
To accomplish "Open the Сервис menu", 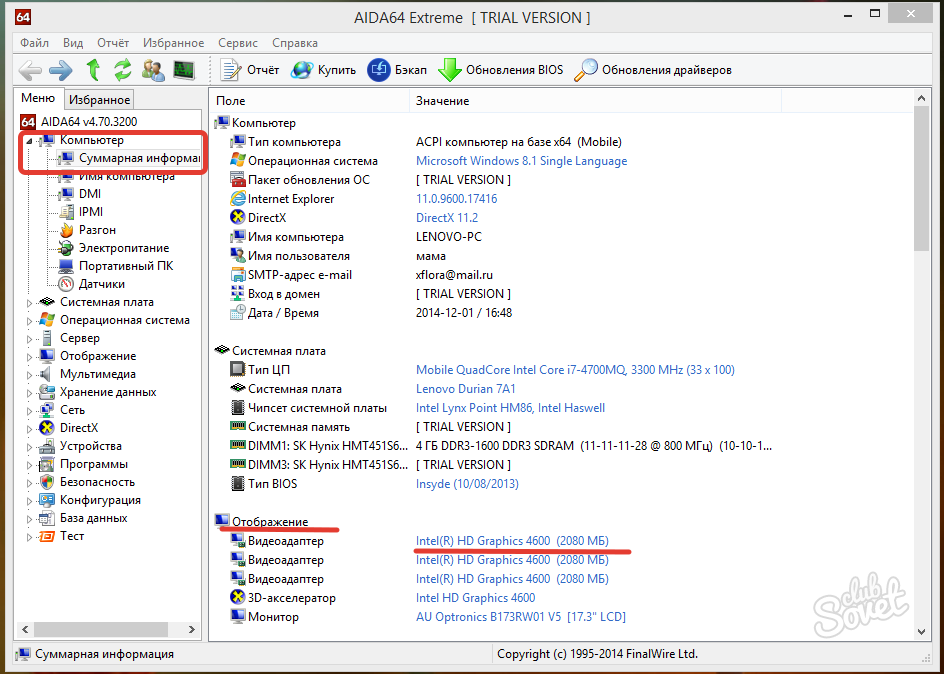I will click(237, 43).
